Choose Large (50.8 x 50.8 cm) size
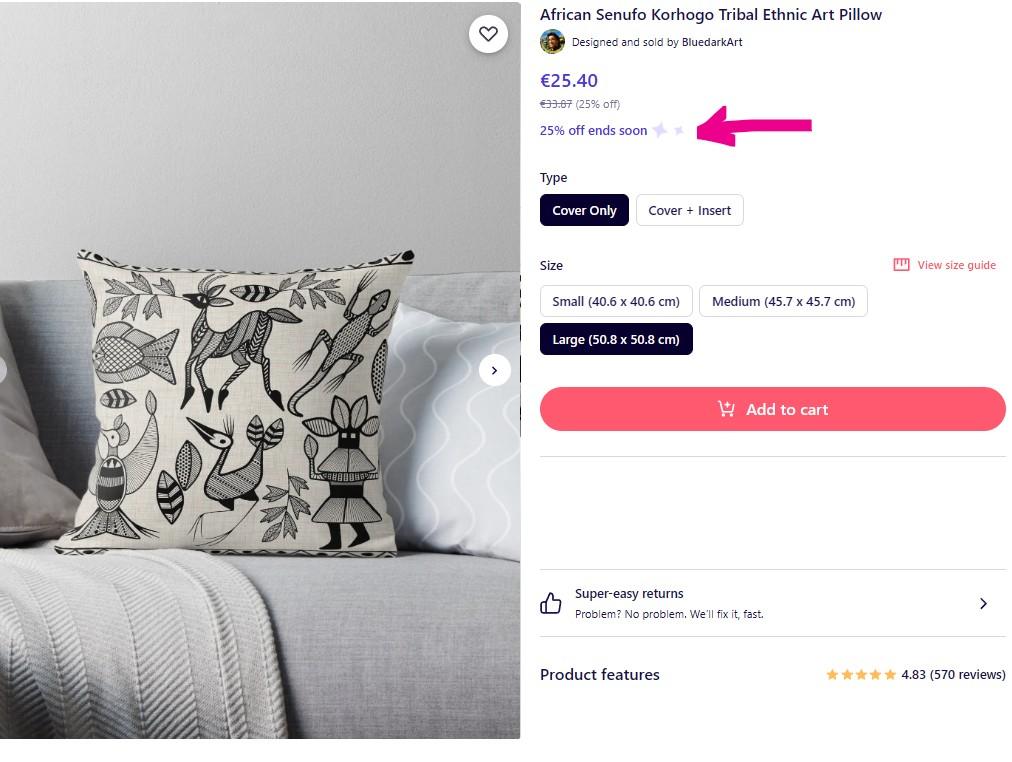This screenshot has height=762, width=1012. pos(615,339)
